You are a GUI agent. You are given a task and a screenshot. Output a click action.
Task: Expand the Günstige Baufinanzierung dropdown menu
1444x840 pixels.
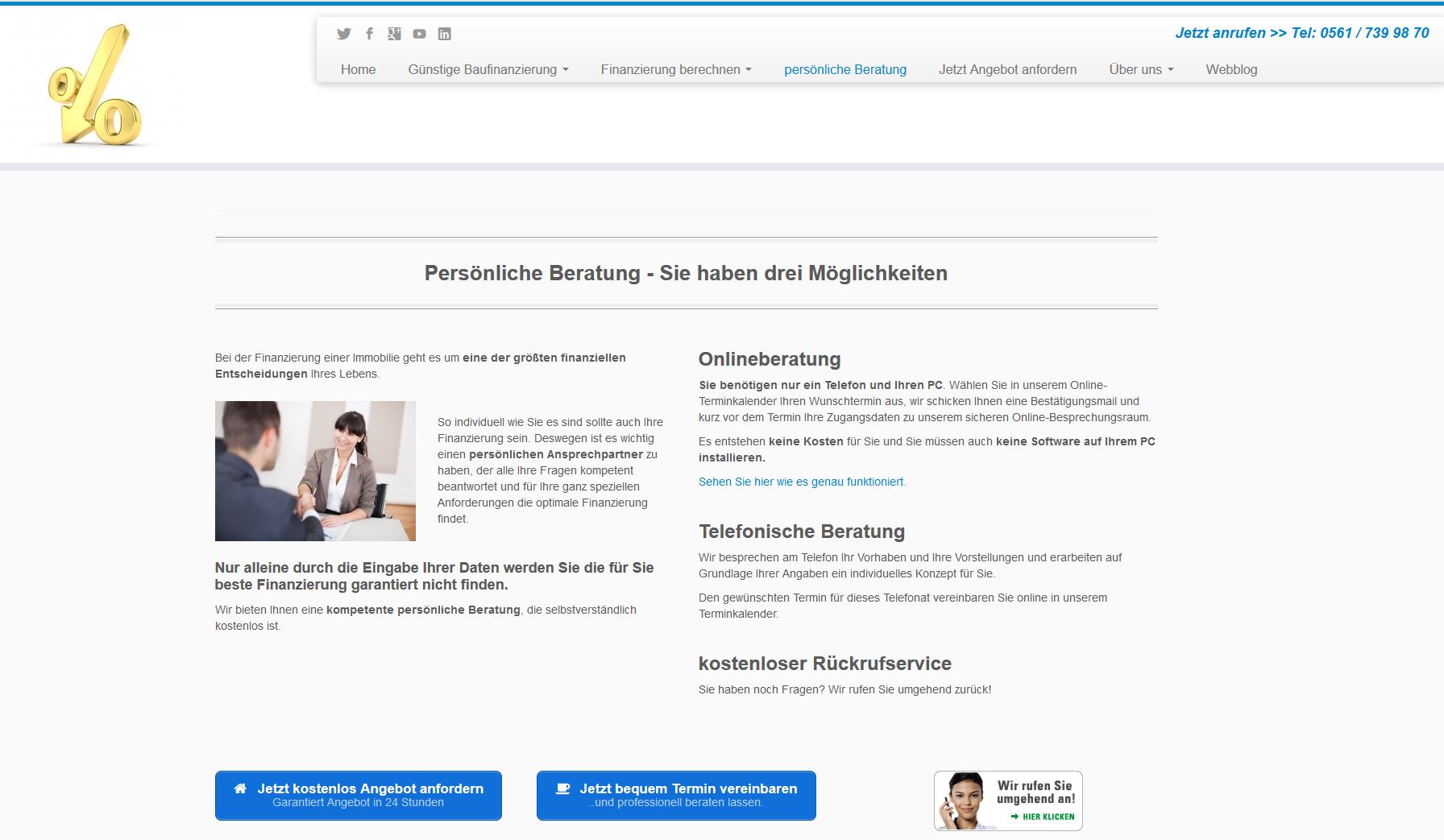coord(488,69)
